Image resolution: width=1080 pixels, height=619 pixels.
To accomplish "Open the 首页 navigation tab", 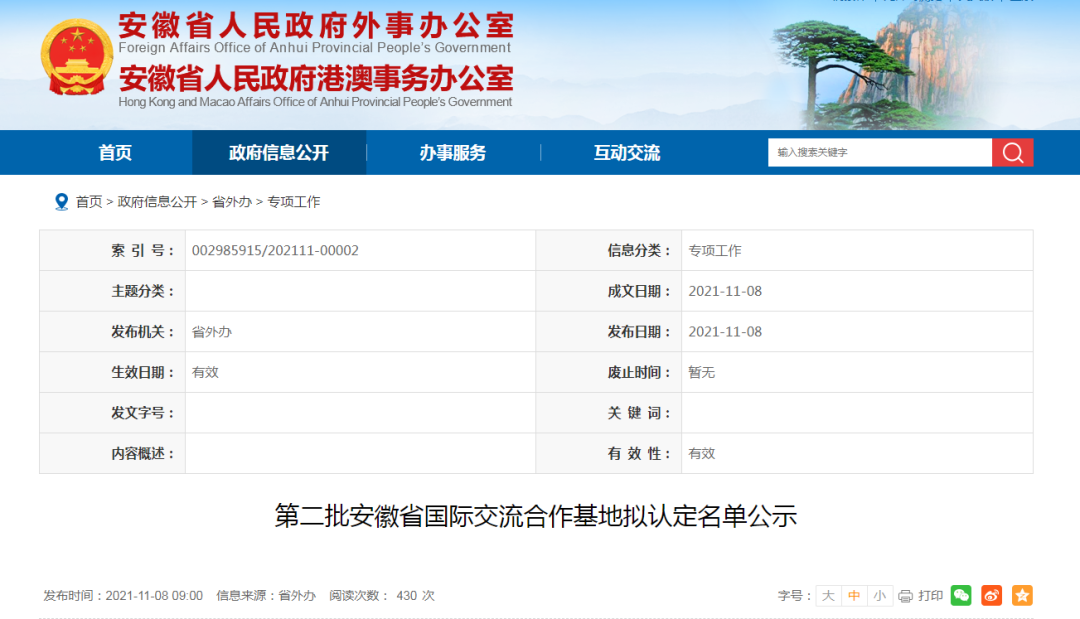I will pos(115,152).
